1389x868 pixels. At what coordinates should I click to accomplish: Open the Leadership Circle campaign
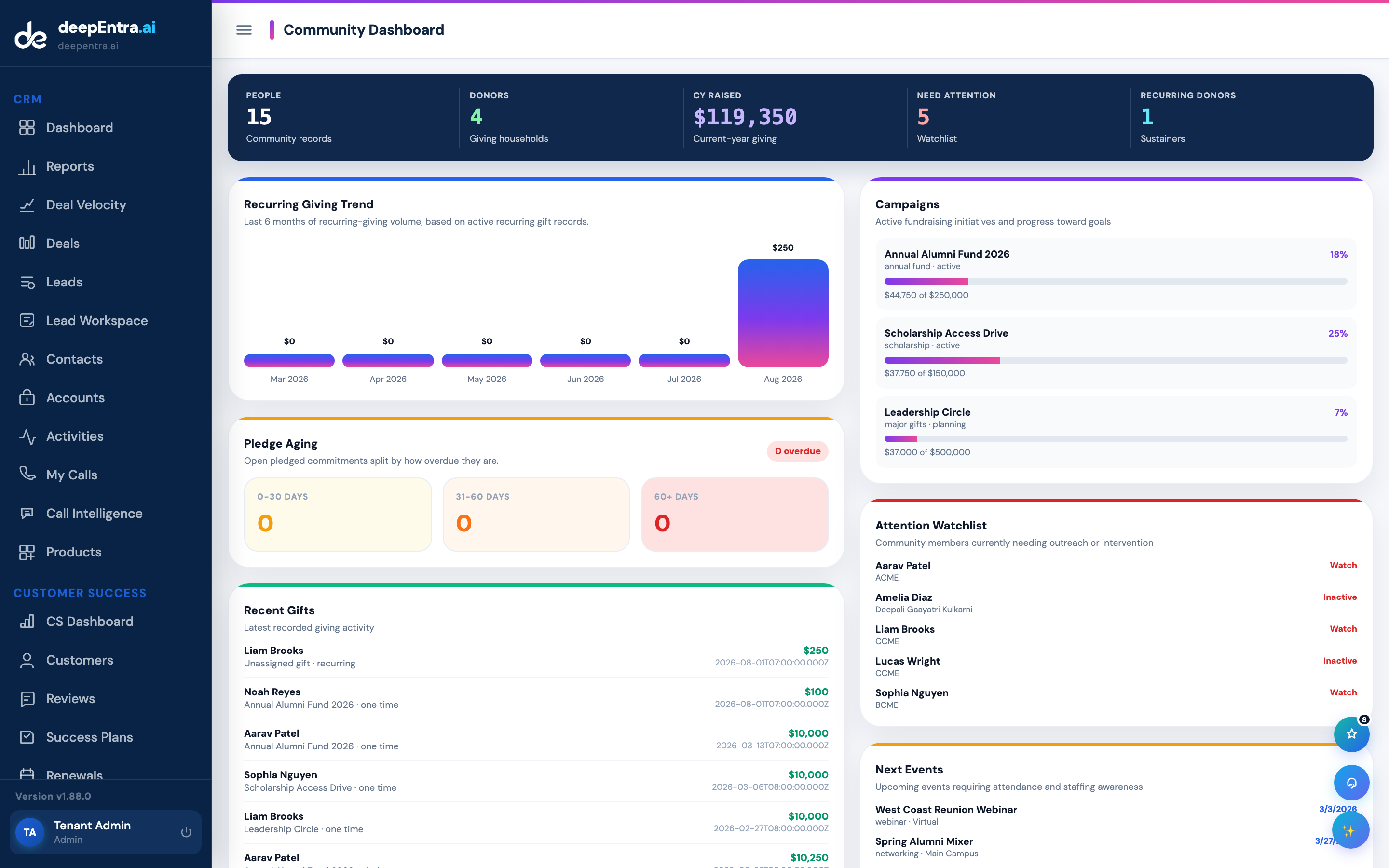(x=1116, y=432)
